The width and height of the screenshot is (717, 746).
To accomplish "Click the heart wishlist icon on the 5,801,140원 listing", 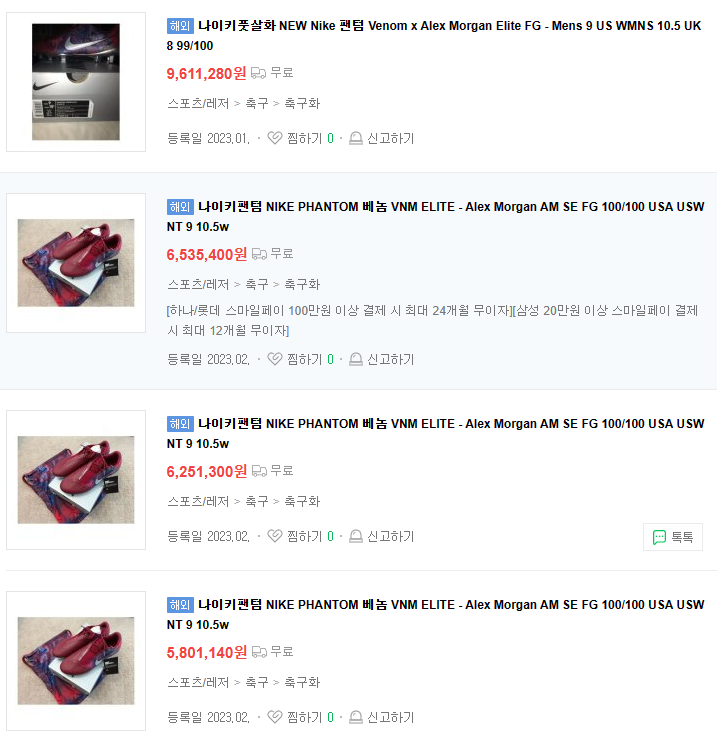I will (275, 717).
